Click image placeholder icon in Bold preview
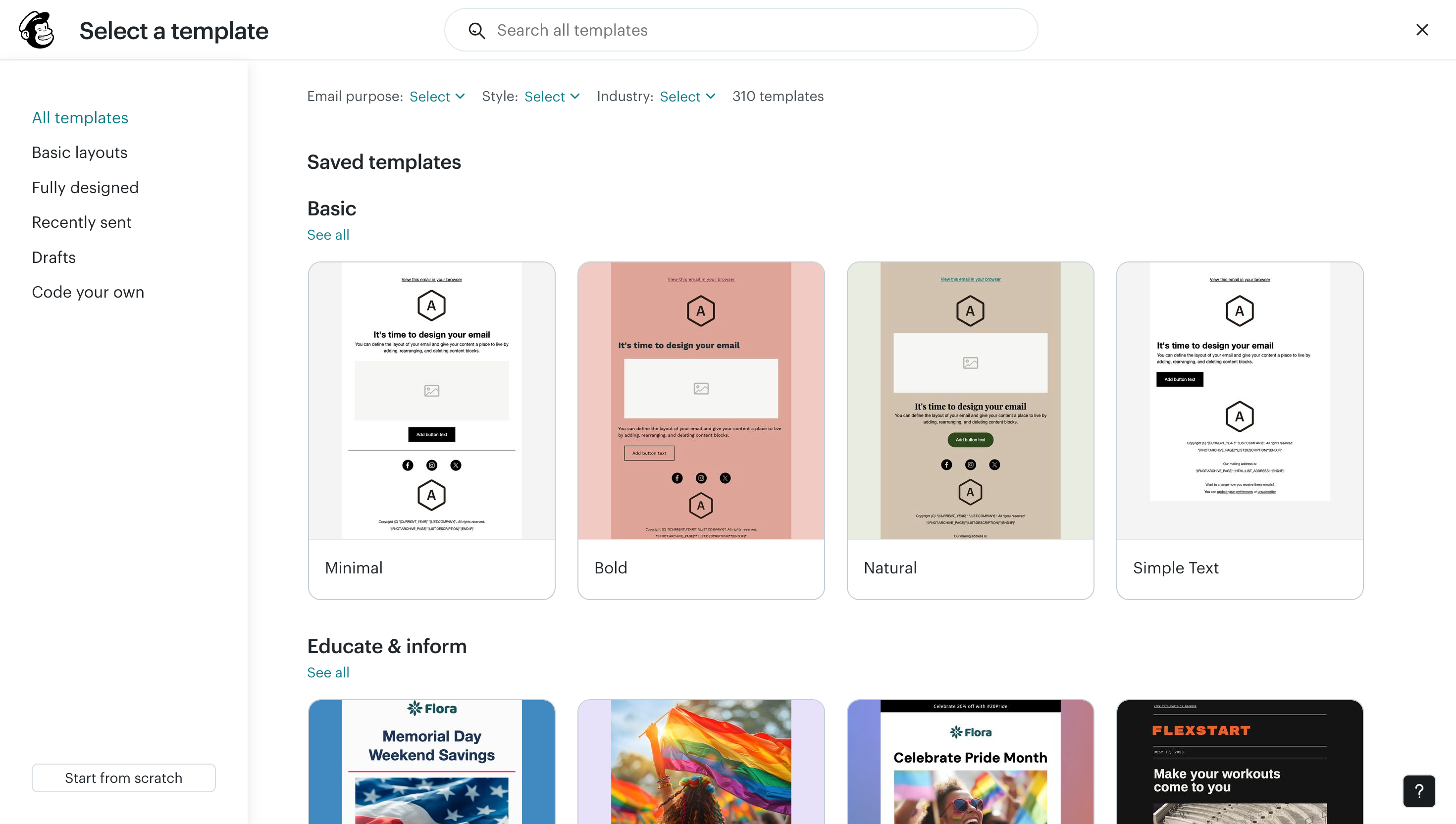This screenshot has width=1456, height=824. tap(701, 388)
